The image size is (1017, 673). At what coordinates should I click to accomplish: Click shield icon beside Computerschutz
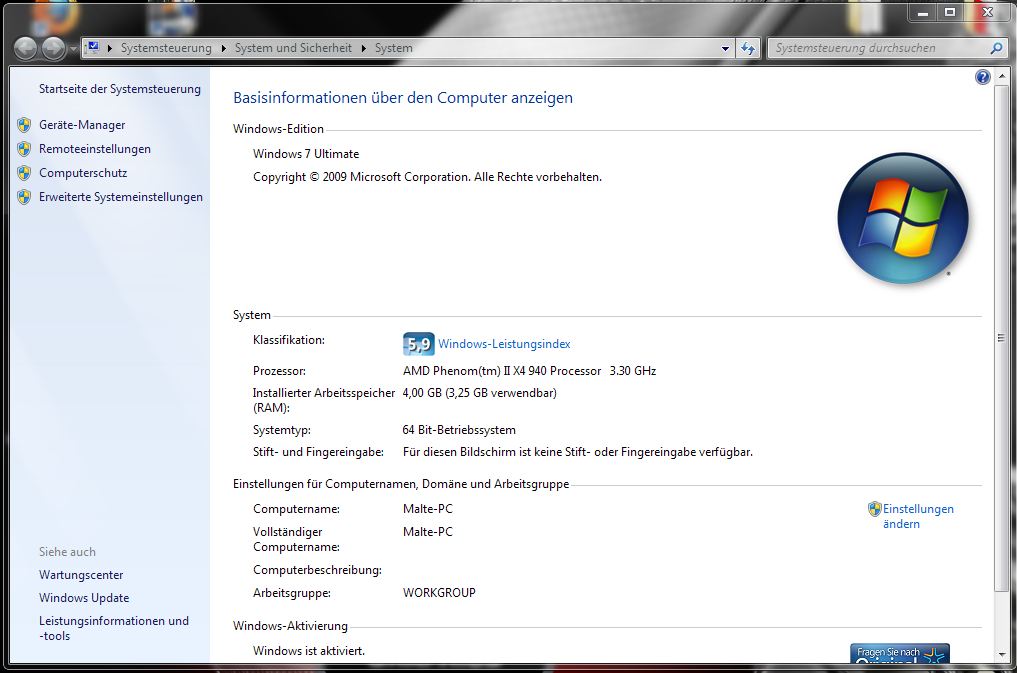(24, 173)
